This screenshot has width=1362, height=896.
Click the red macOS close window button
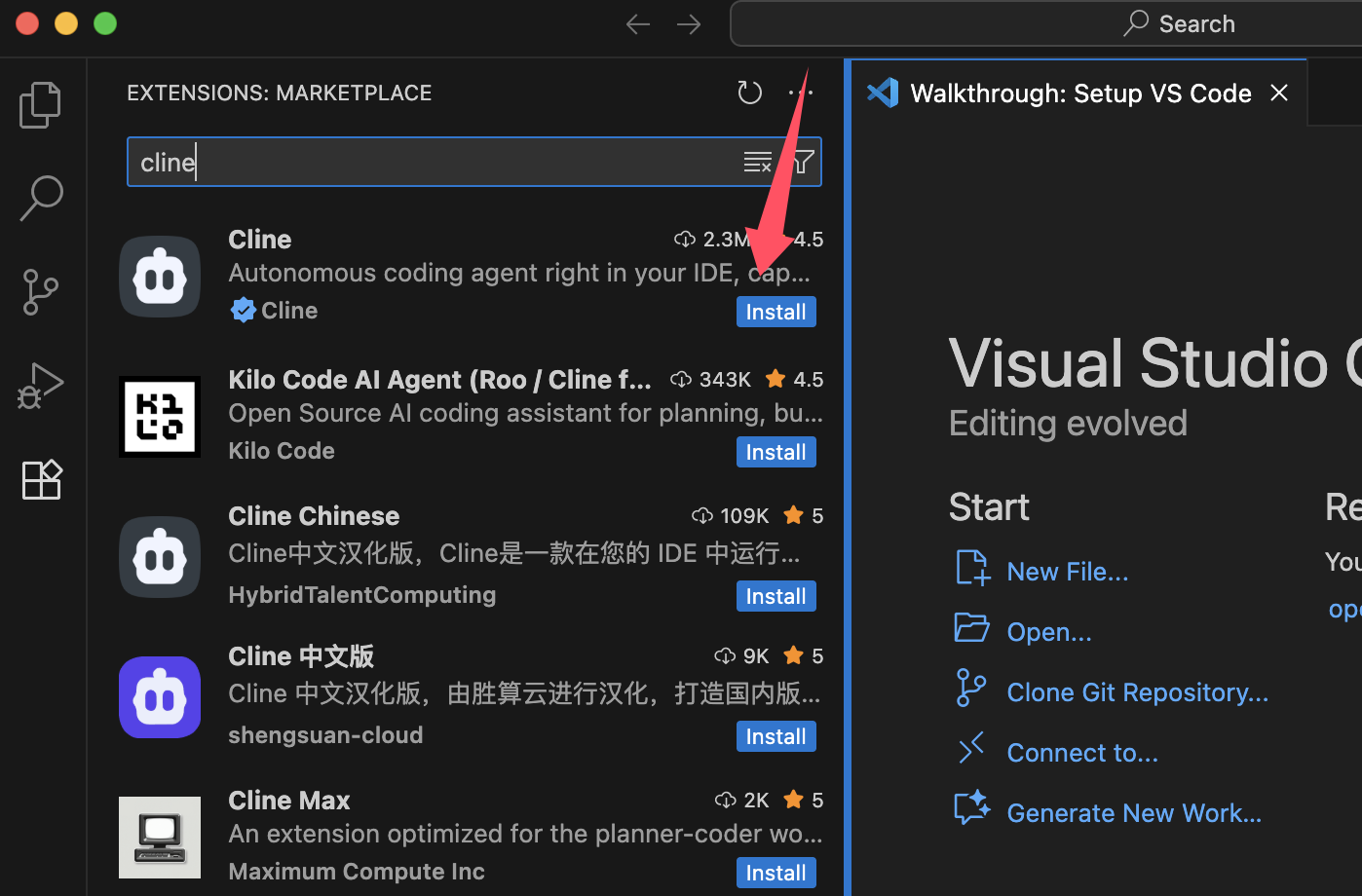[x=27, y=23]
